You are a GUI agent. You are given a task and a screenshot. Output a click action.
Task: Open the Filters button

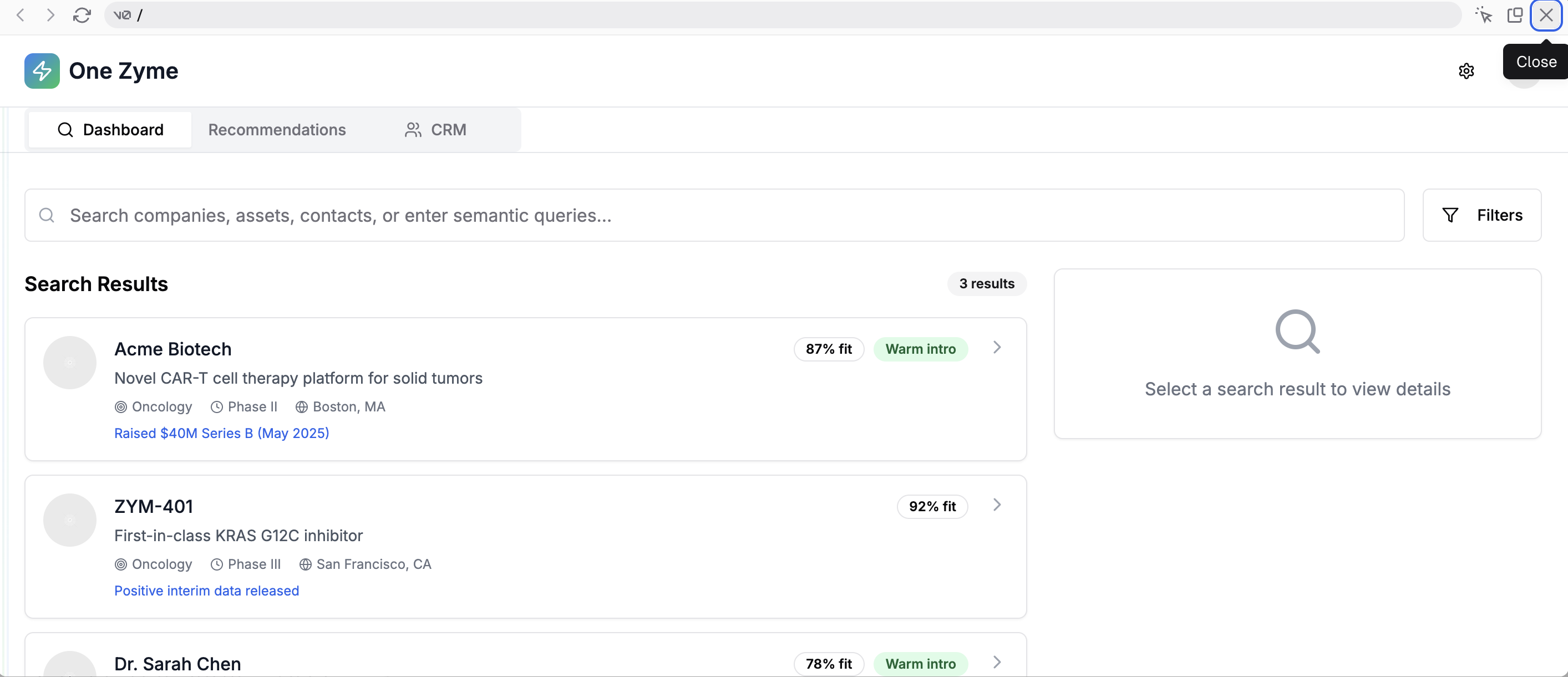click(x=1481, y=215)
